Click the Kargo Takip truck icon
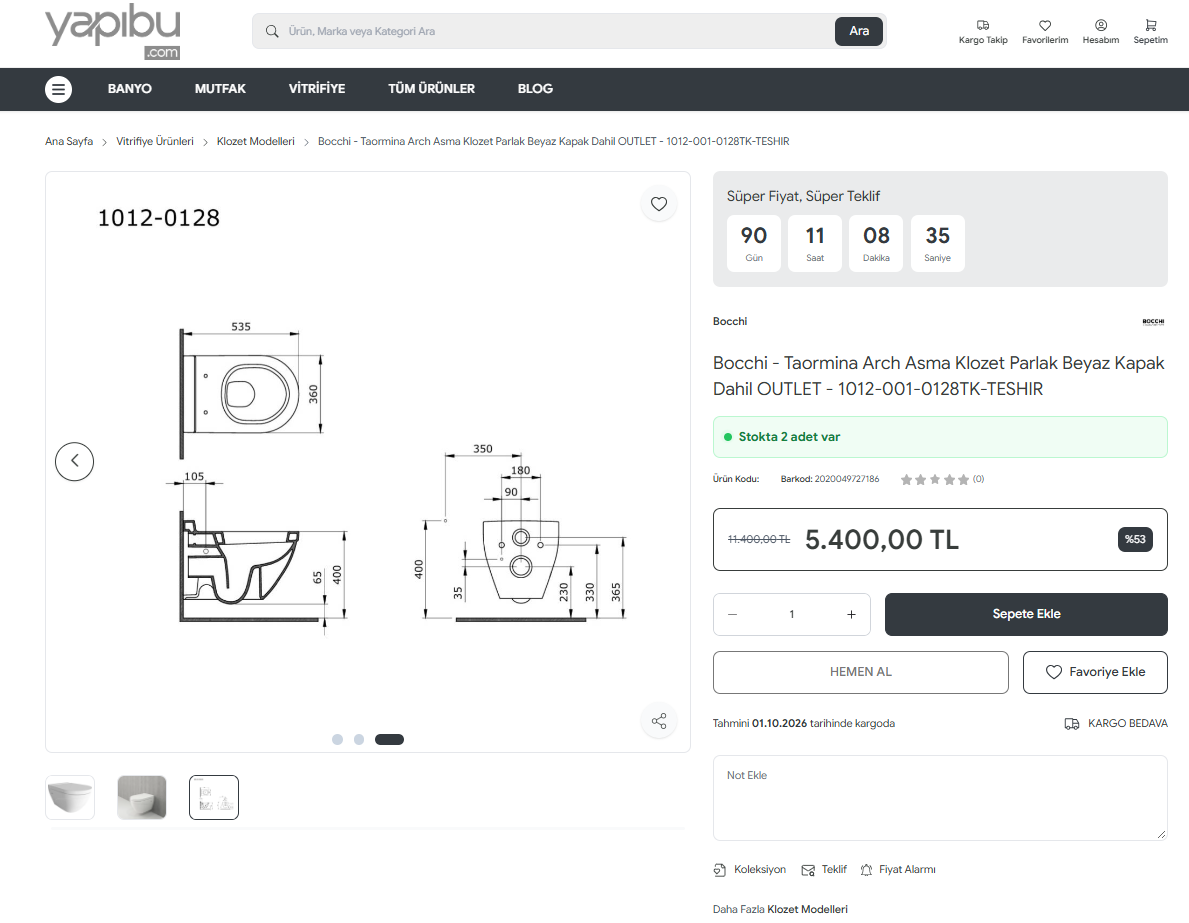Image resolution: width=1189 pixels, height=923 pixels. (x=983, y=25)
